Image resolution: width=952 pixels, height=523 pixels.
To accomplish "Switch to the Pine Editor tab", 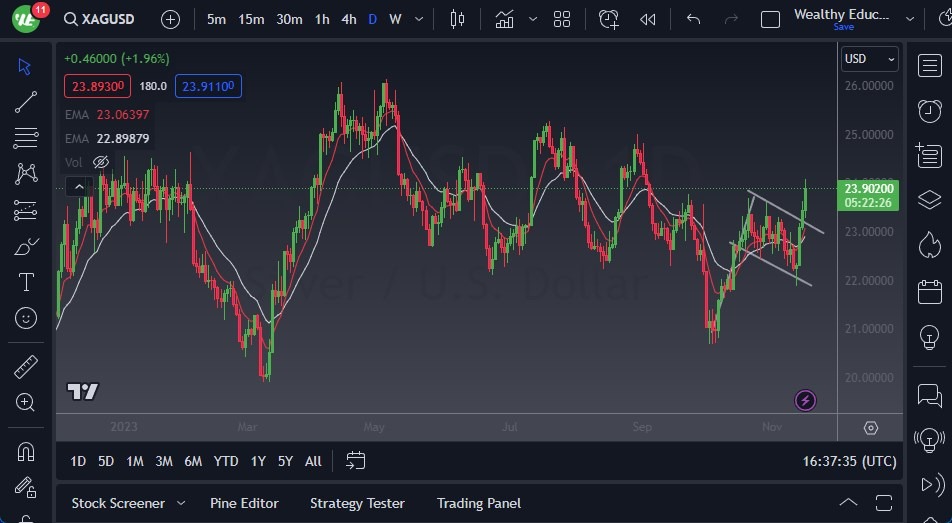I will click(x=244, y=503).
